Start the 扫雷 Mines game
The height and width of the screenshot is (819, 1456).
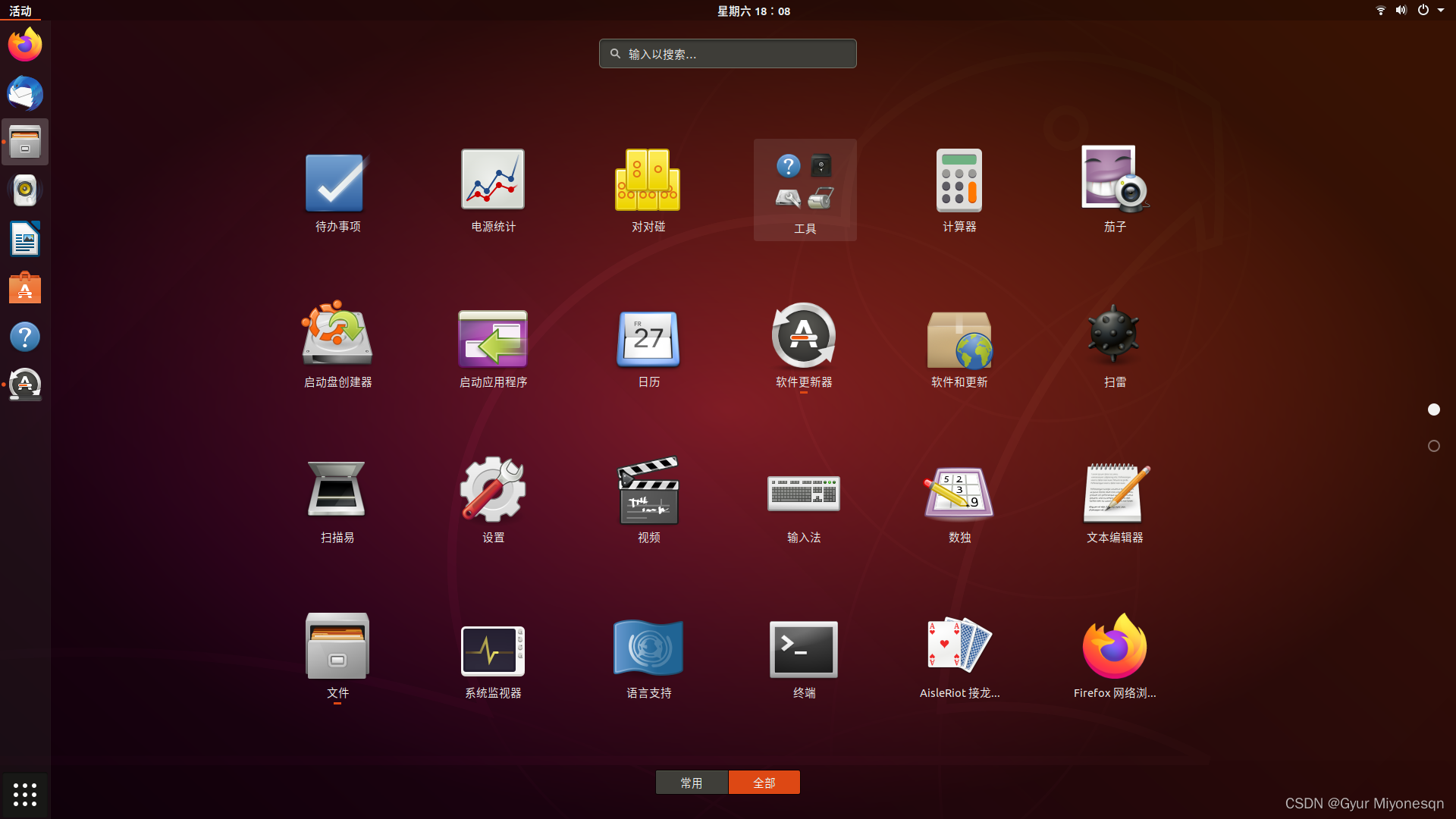[x=1115, y=345]
